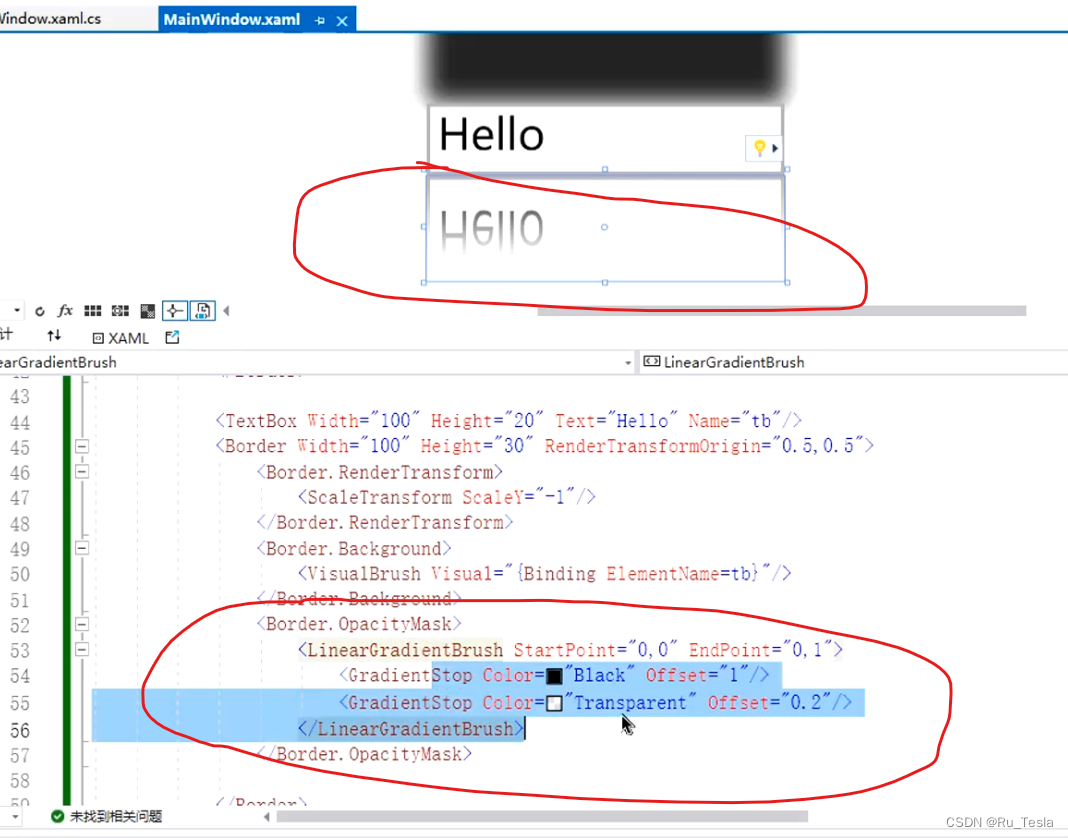Refresh the XAML designer preview
The height and width of the screenshot is (838, 1068).
40,310
